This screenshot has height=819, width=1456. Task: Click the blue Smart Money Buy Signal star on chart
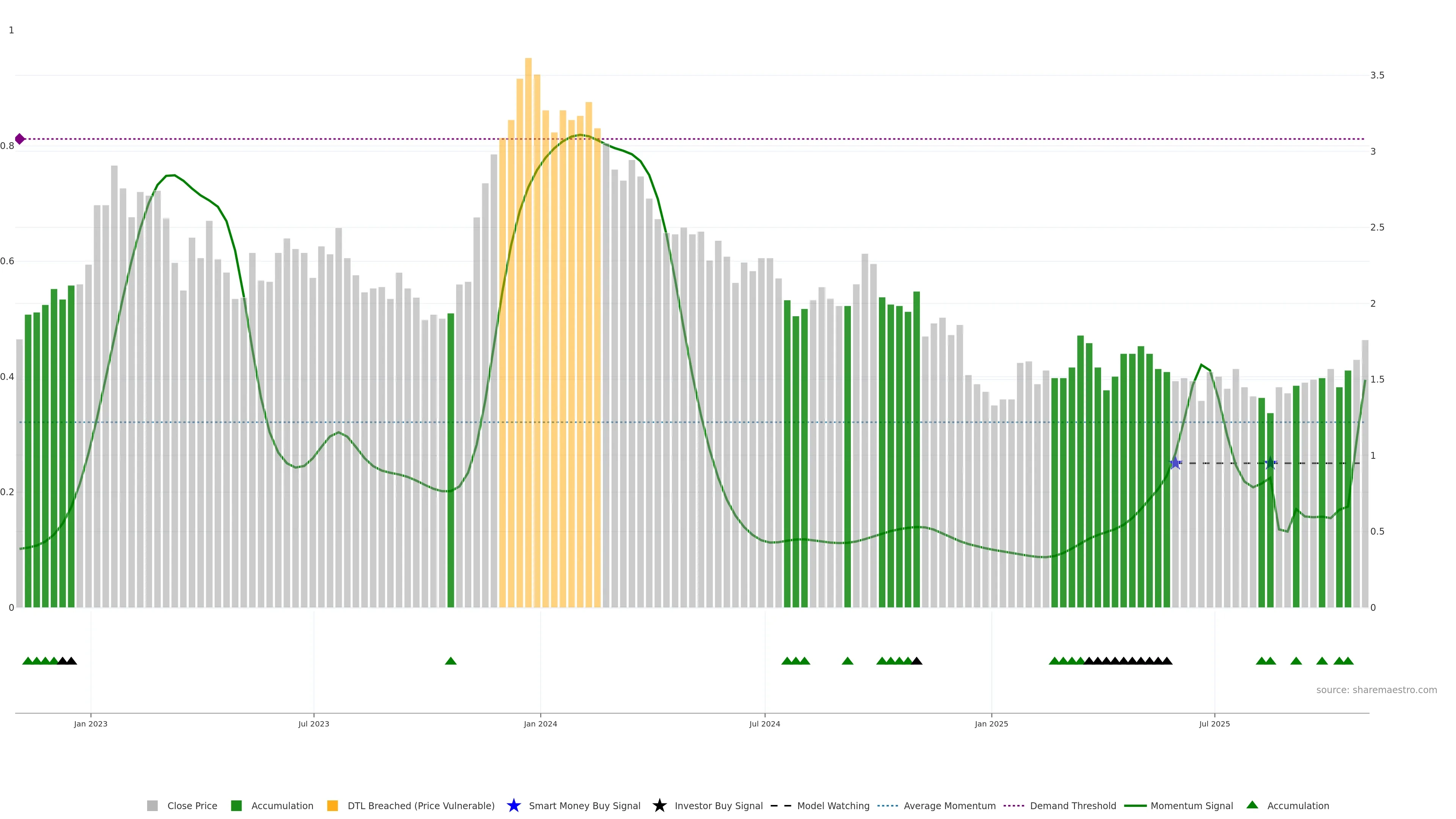1175,463
